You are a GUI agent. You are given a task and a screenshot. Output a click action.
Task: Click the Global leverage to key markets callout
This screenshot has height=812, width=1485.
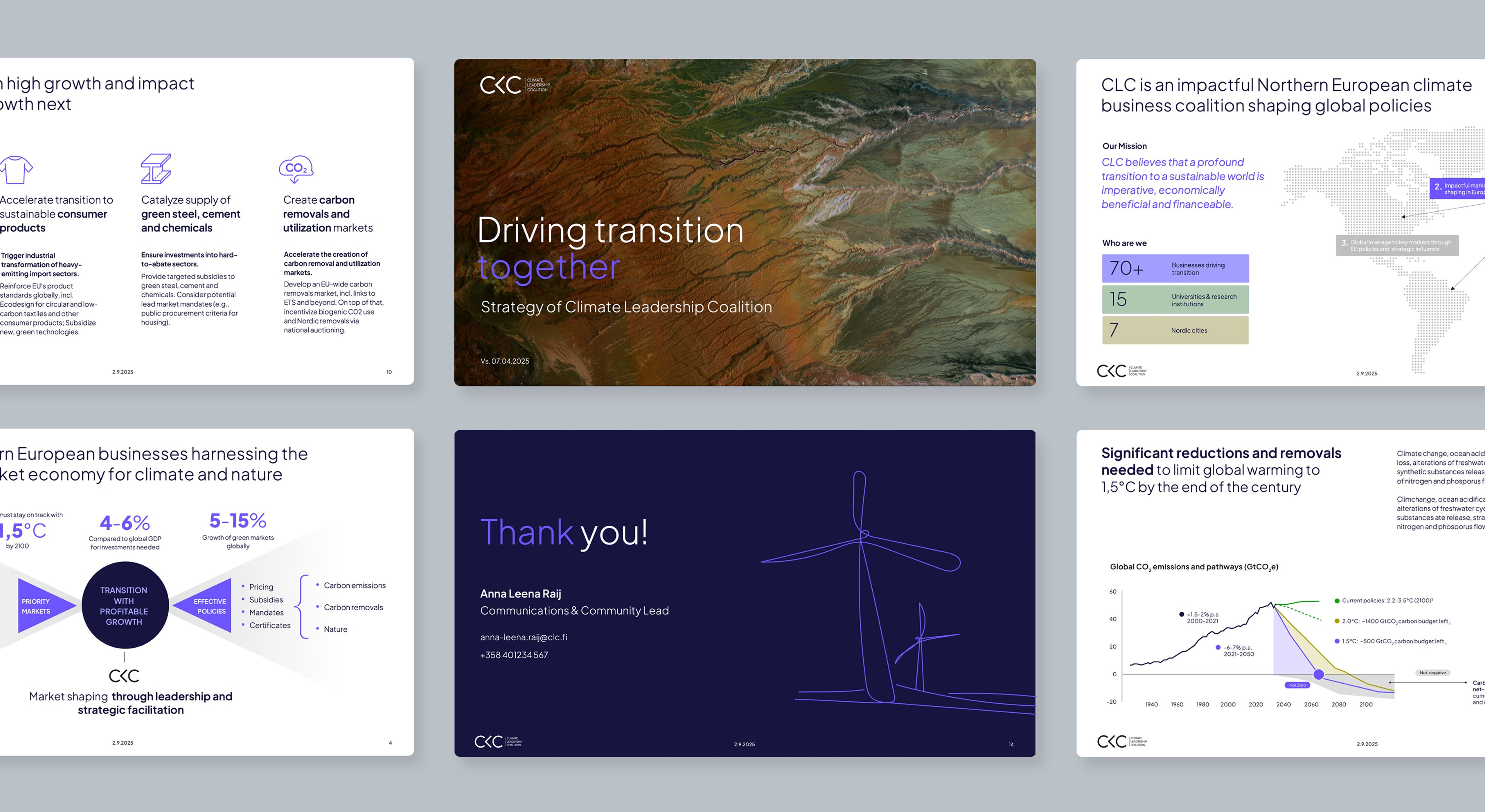tap(1397, 246)
